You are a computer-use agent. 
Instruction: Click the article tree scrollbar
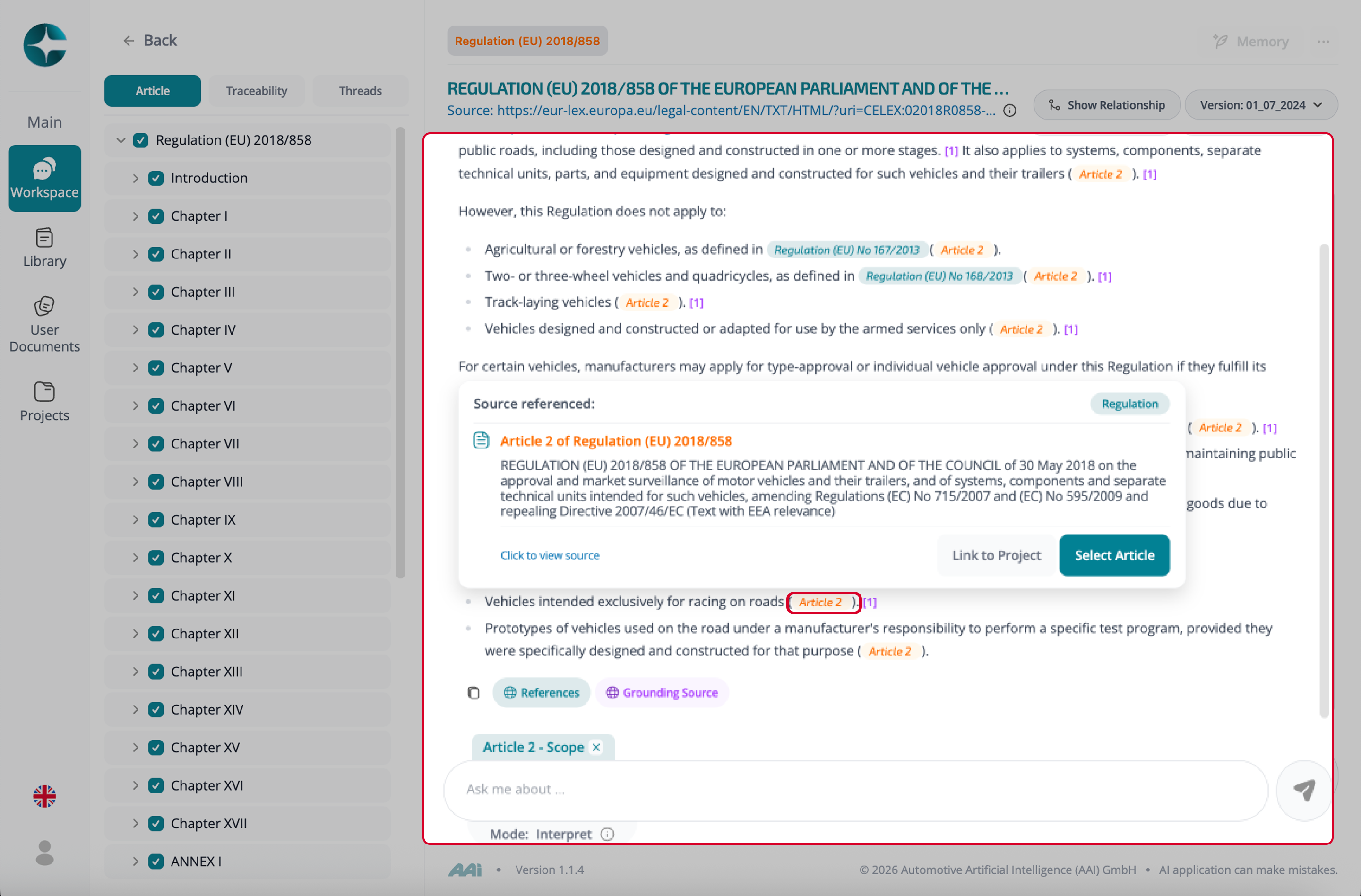tap(400, 353)
